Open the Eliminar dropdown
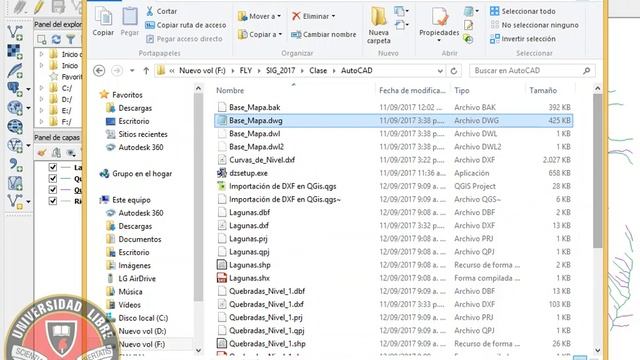 click(313, 16)
